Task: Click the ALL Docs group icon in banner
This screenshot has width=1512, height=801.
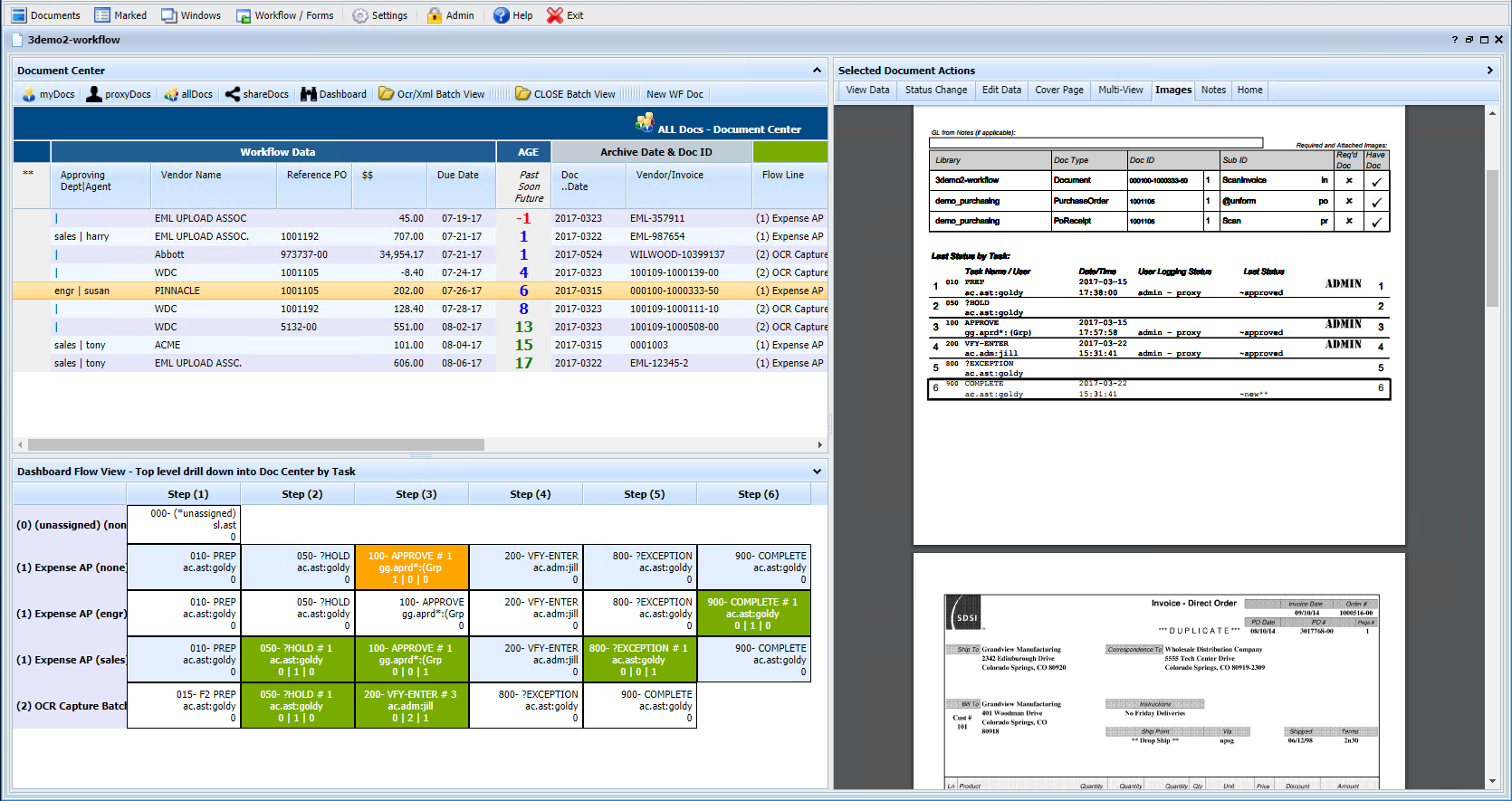Action: [x=646, y=123]
